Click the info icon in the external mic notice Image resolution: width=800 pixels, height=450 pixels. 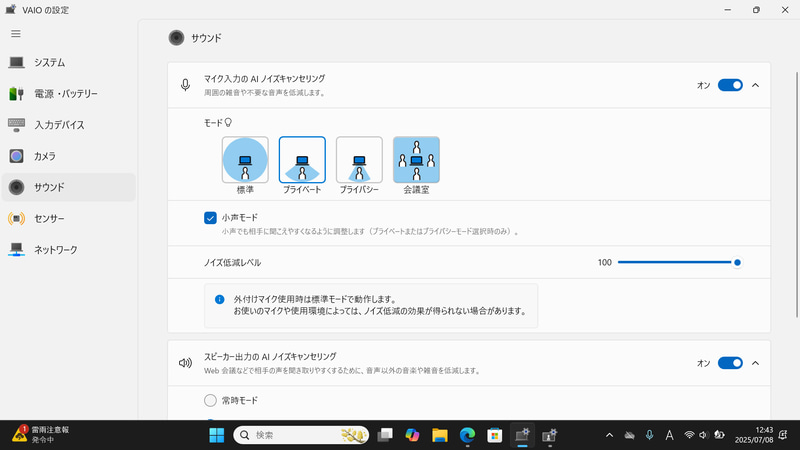(x=219, y=299)
